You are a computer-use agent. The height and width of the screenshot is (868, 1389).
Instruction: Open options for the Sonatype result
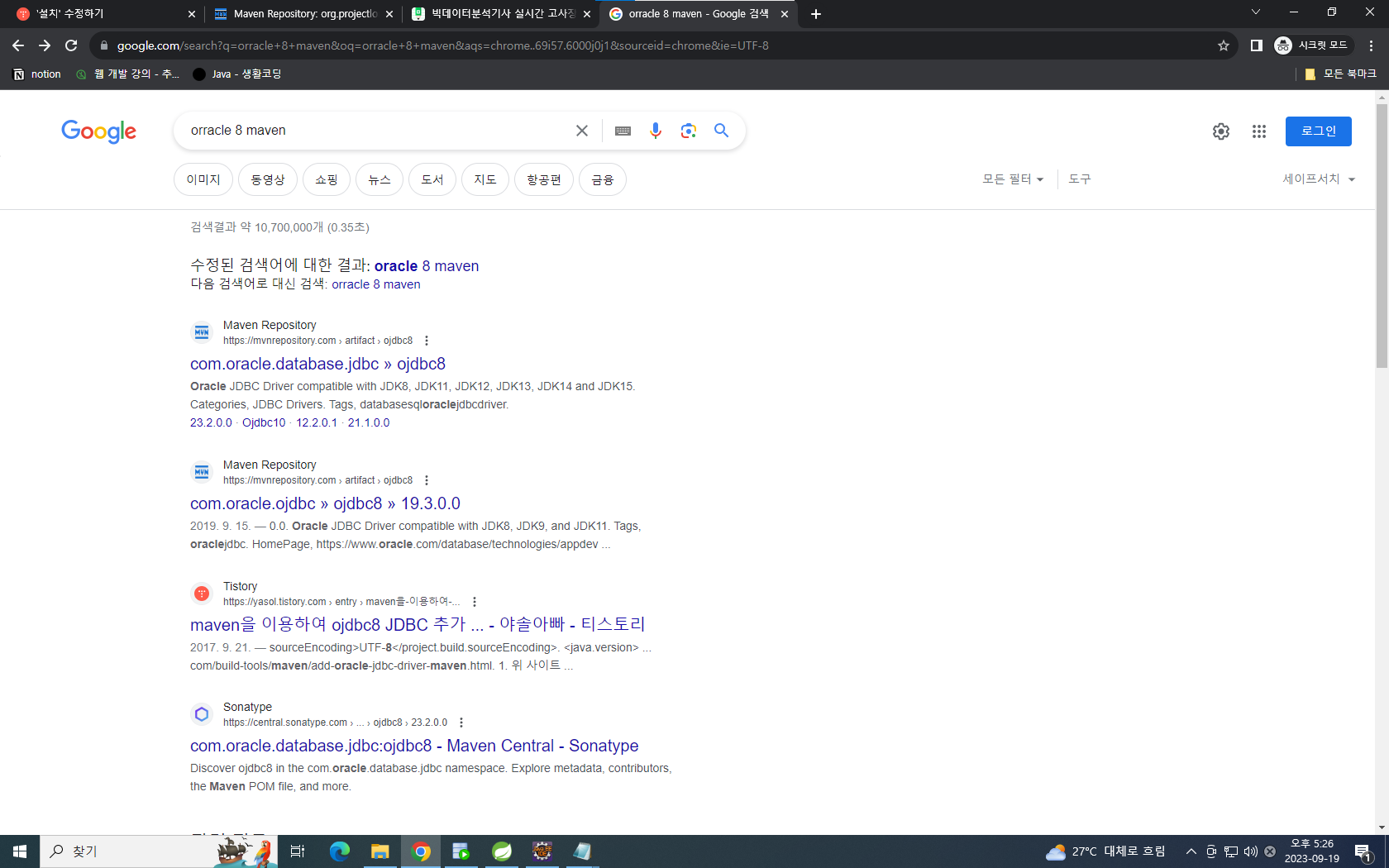[461, 723]
